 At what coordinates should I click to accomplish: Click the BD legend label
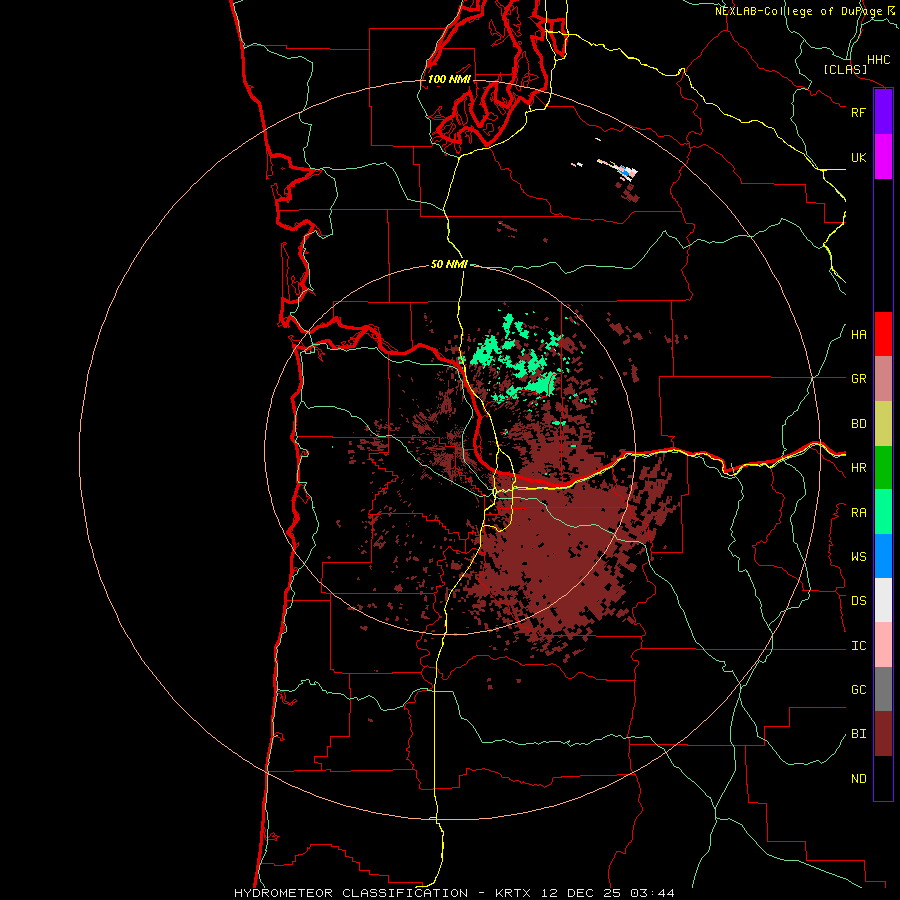[858, 424]
